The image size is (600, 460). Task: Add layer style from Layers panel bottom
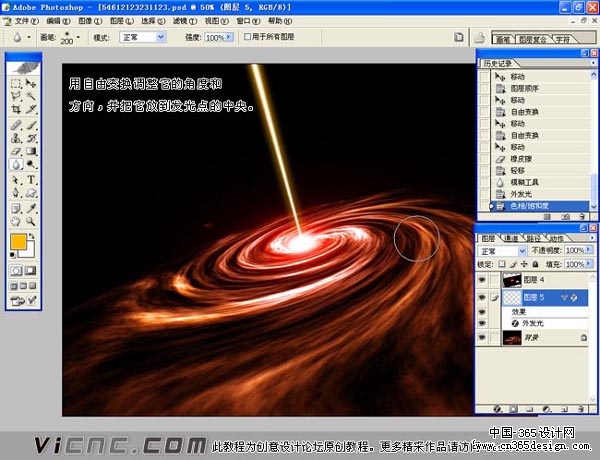(x=497, y=409)
